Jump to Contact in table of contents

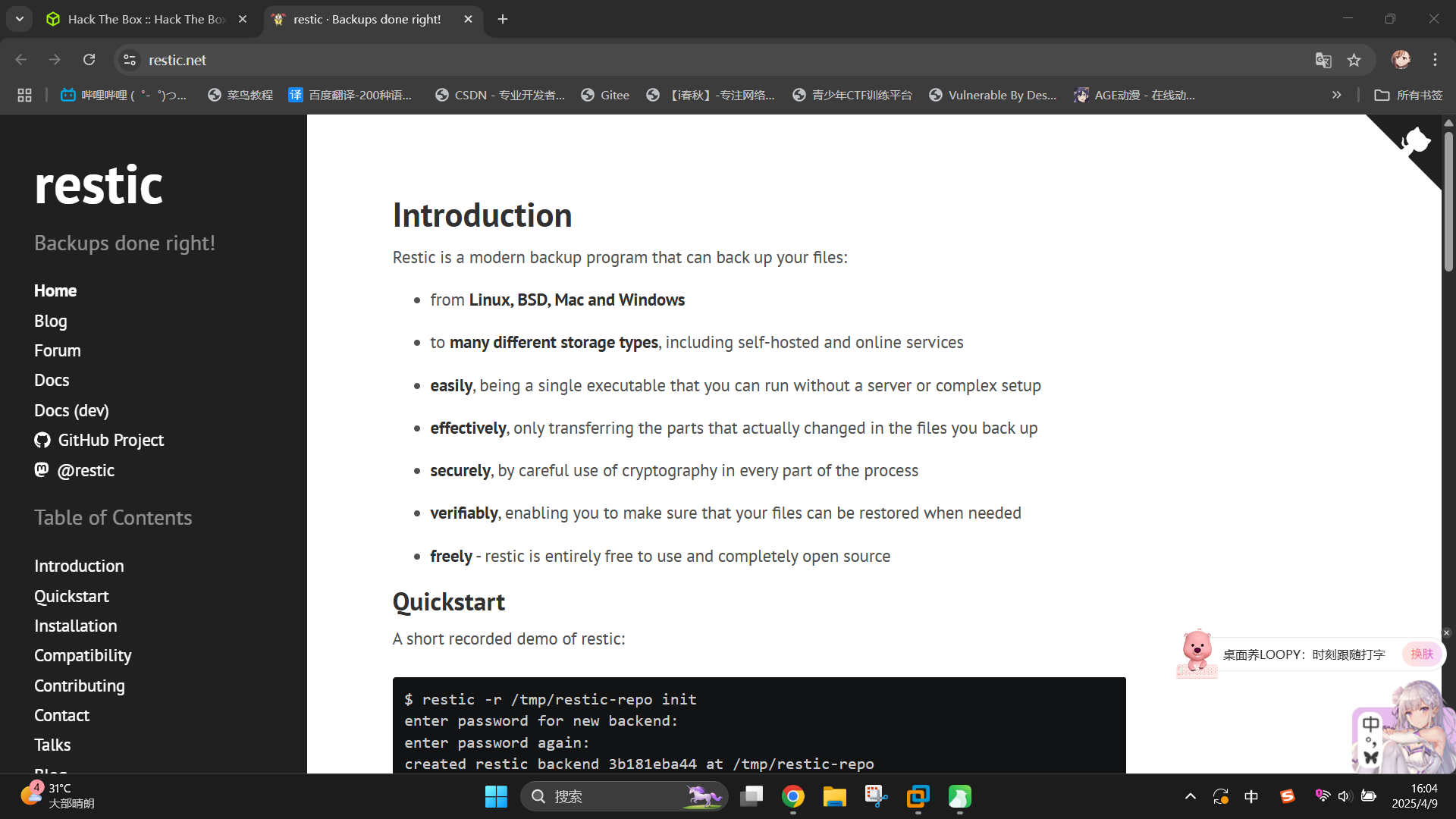click(61, 715)
